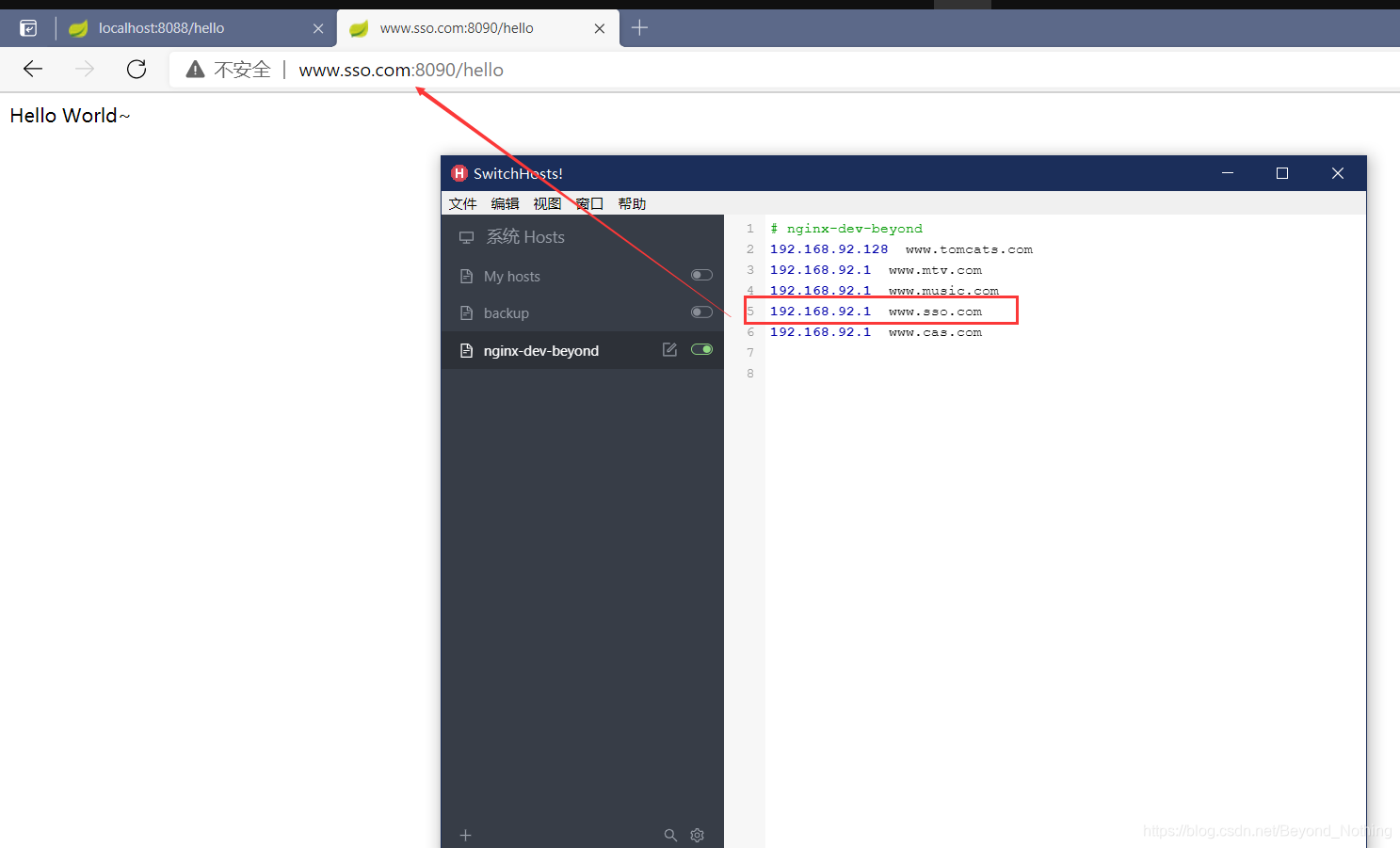Open settings with the gear icon
The height and width of the screenshot is (848, 1400).
698,835
